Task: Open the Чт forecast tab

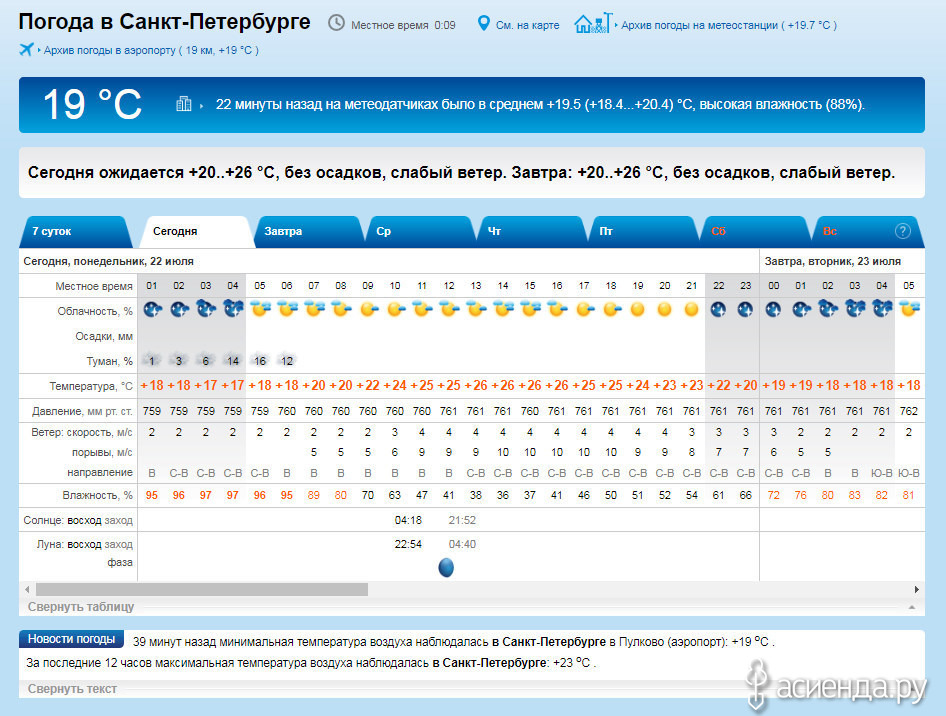Action: pyautogui.click(x=532, y=232)
